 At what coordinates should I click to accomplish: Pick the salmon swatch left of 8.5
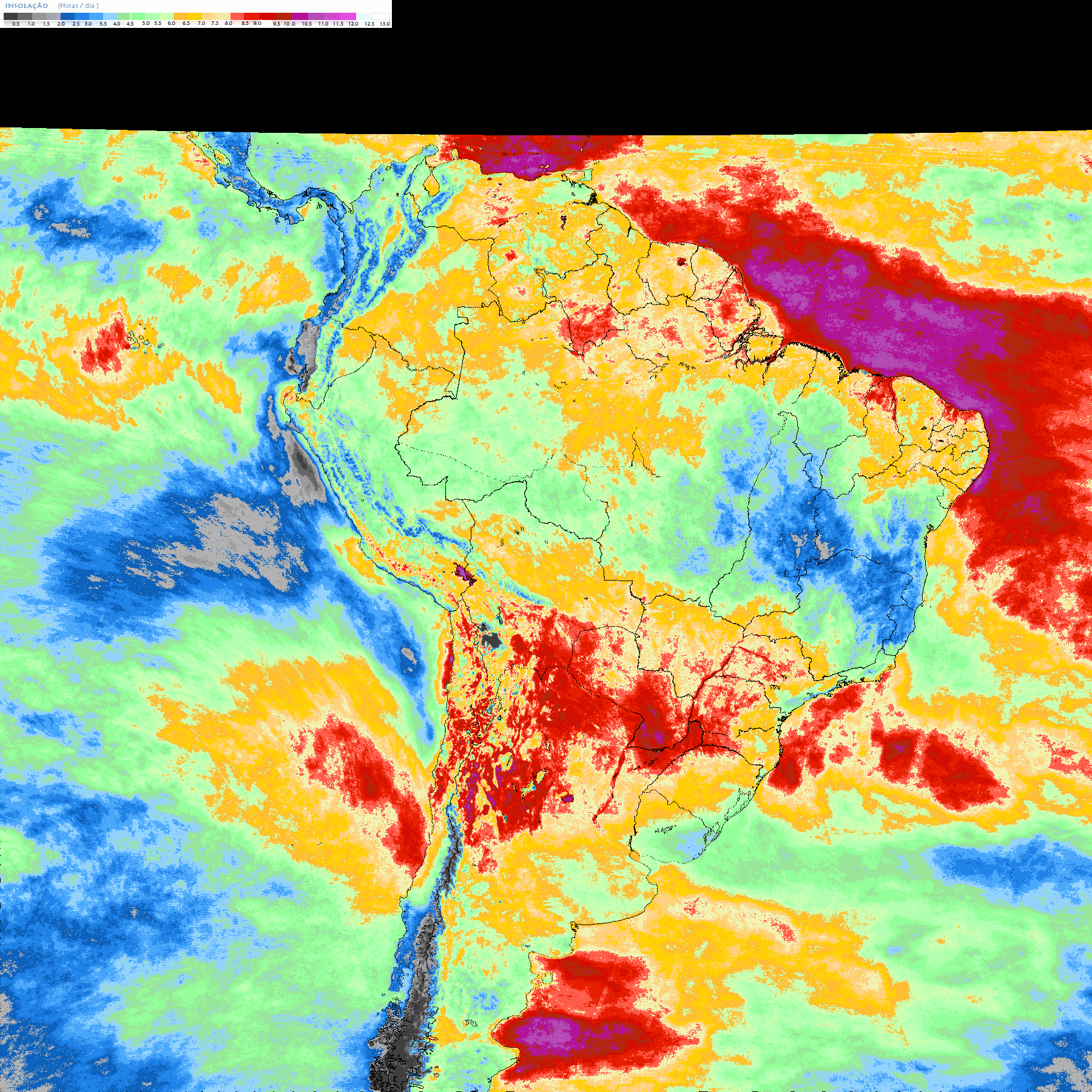coord(237,16)
